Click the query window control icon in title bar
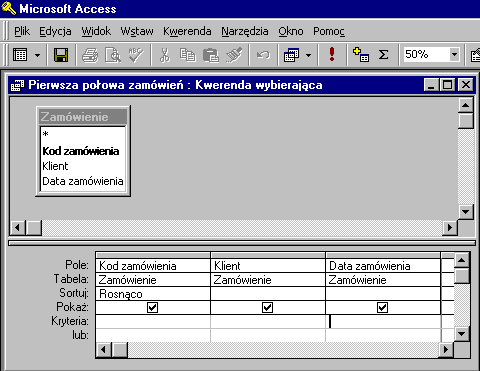Viewport: 480px width, 371px height. pyautogui.click(x=17, y=85)
